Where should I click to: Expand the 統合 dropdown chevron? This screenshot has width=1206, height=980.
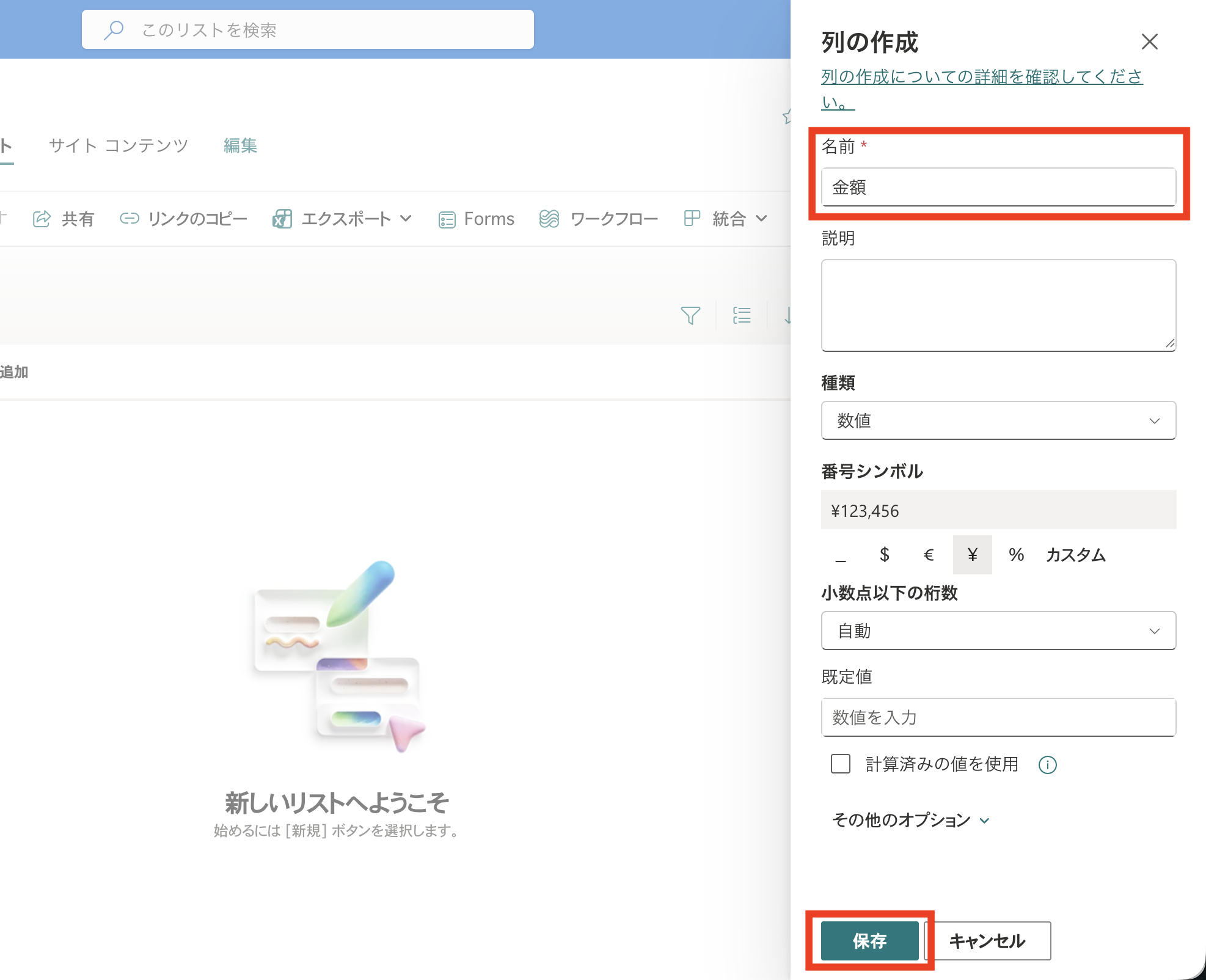coord(761,219)
